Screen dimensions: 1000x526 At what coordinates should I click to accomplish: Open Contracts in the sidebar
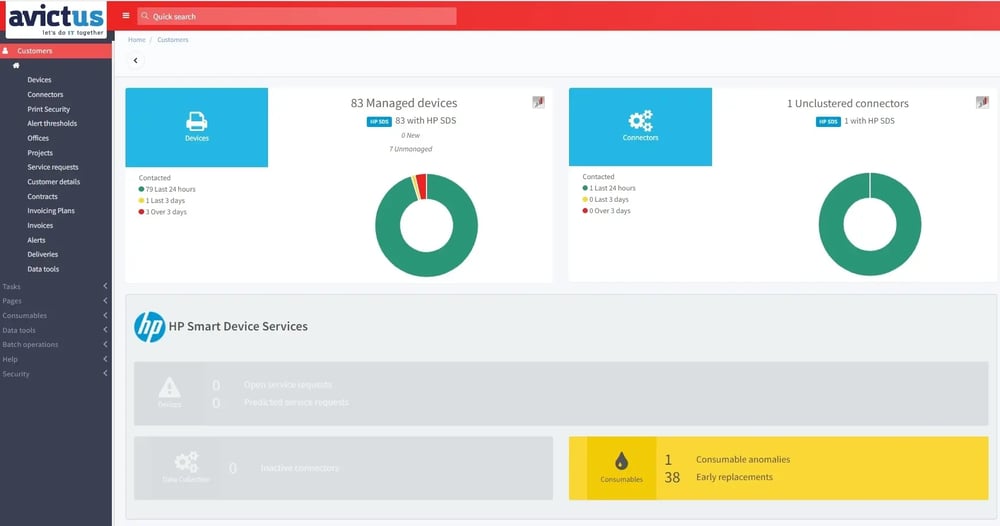(x=42, y=196)
